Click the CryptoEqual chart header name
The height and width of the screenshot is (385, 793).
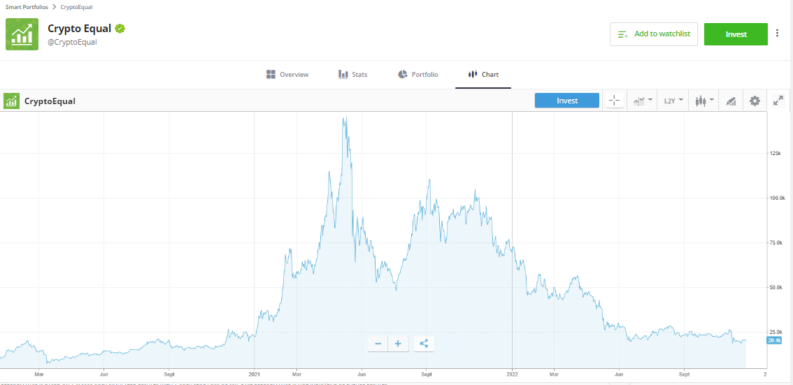(50, 101)
